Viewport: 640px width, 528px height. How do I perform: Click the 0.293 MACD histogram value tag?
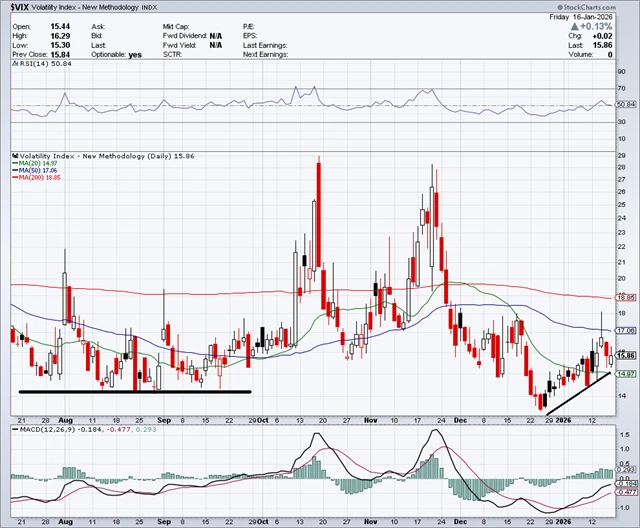[626, 470]
